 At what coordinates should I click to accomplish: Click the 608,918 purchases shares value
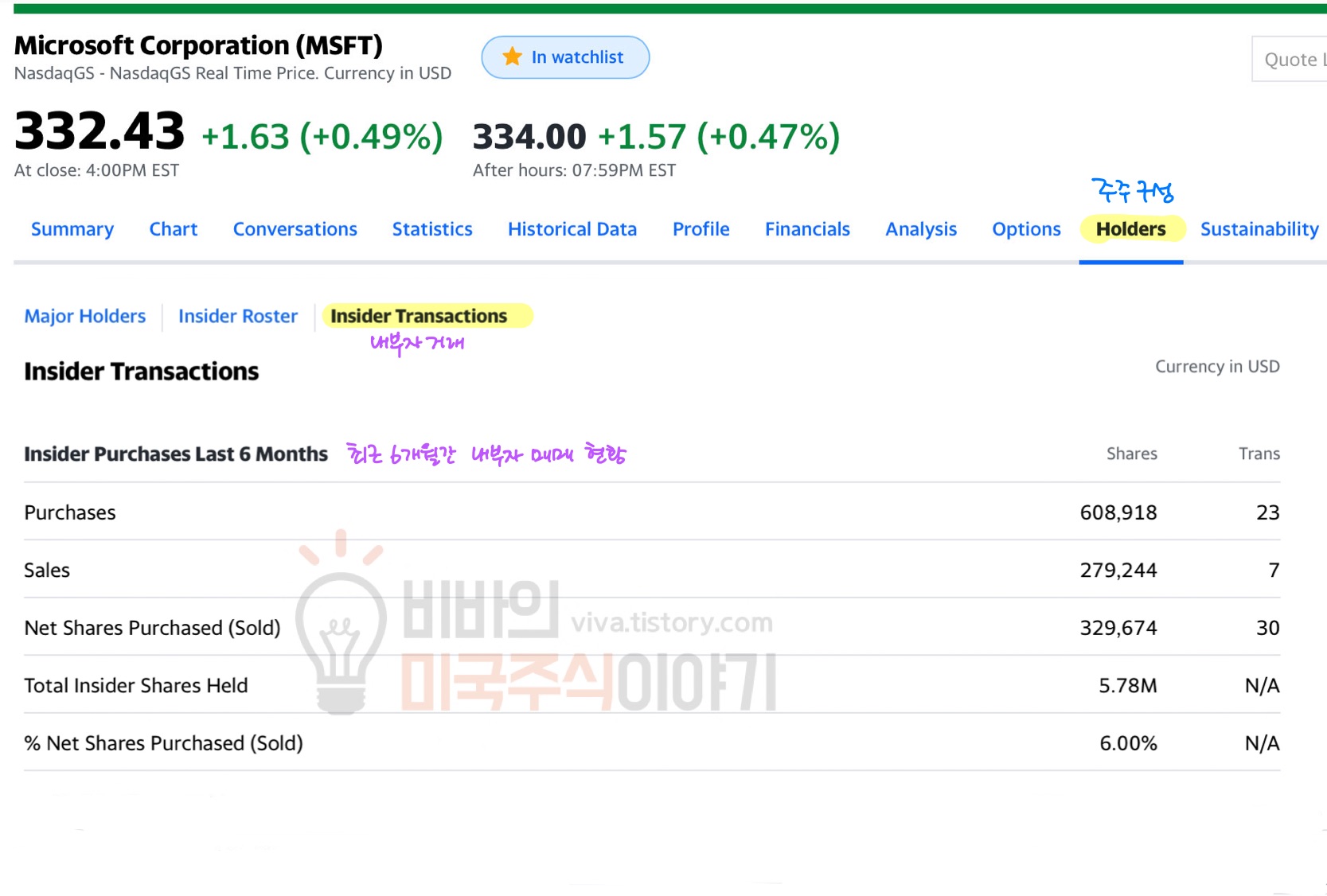1118,512
